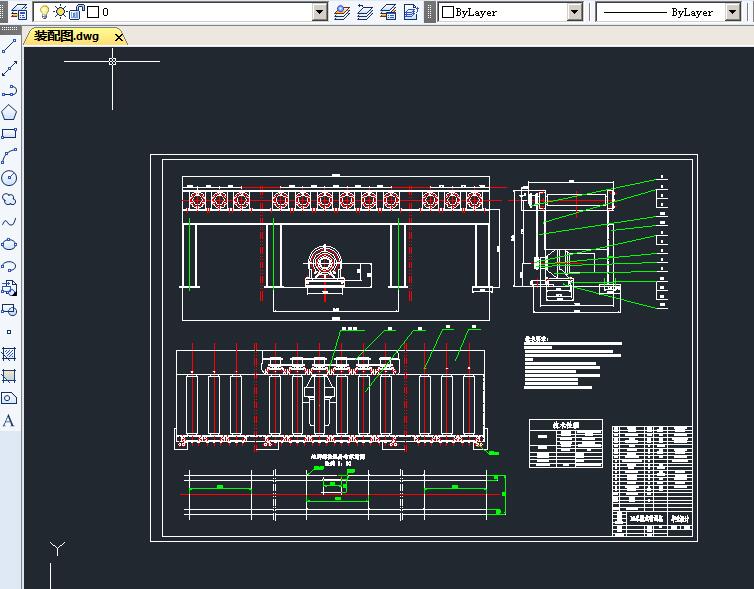
Task: Click the layer name field showing 0
Action: (105, 12)
